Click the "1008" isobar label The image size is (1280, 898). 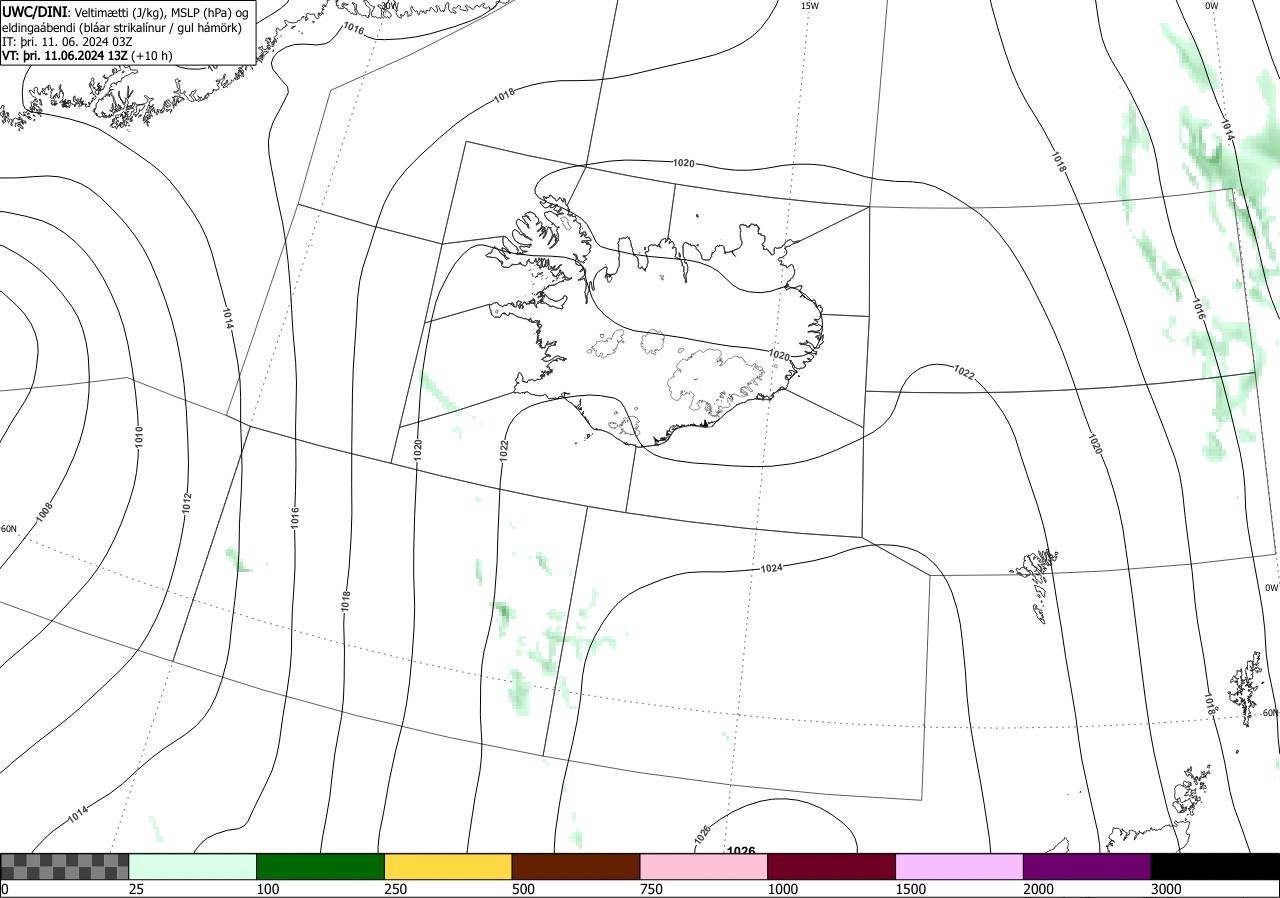tap(45, 513)
